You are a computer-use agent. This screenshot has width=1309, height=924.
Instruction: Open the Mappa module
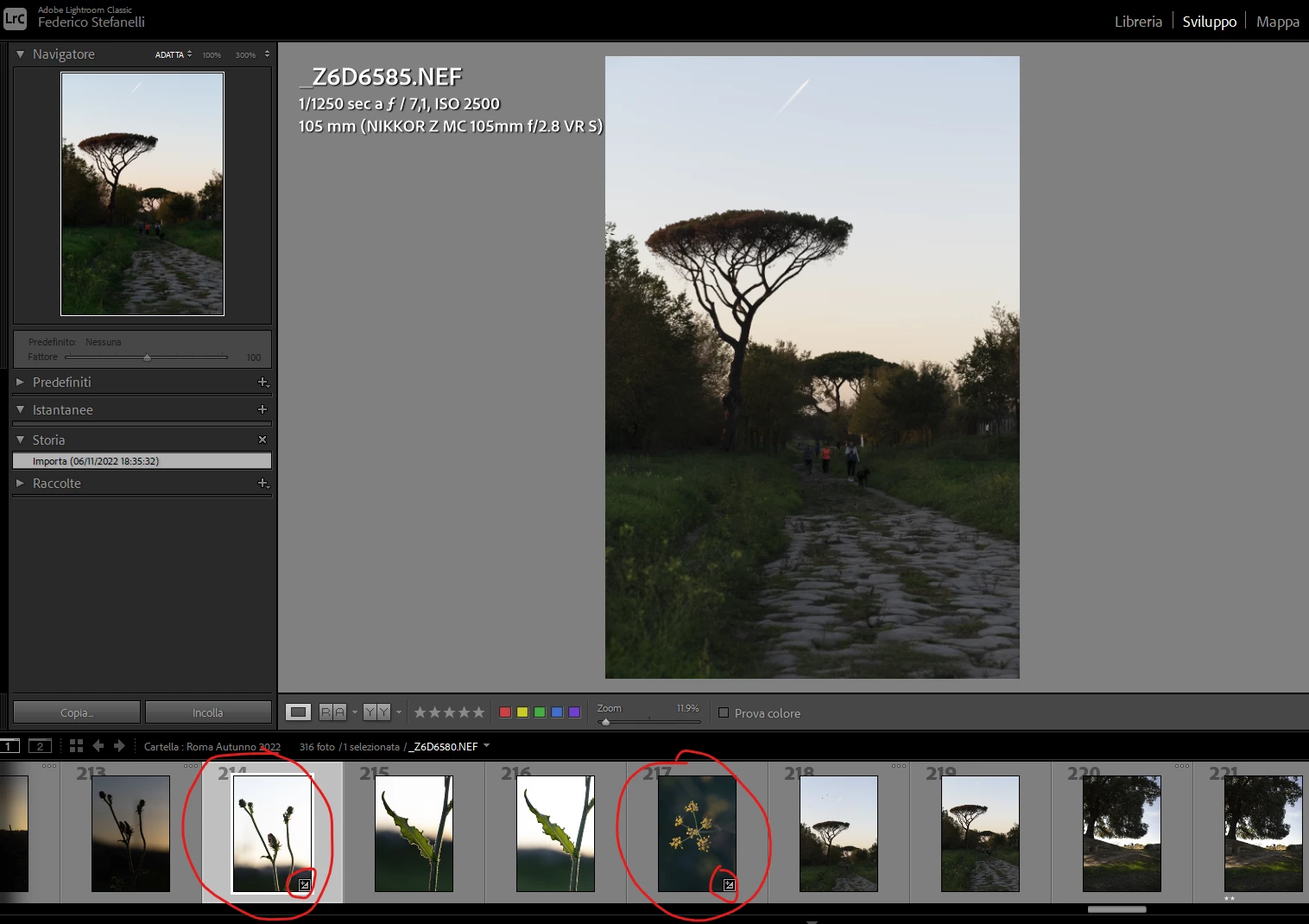coord(1277,22)
